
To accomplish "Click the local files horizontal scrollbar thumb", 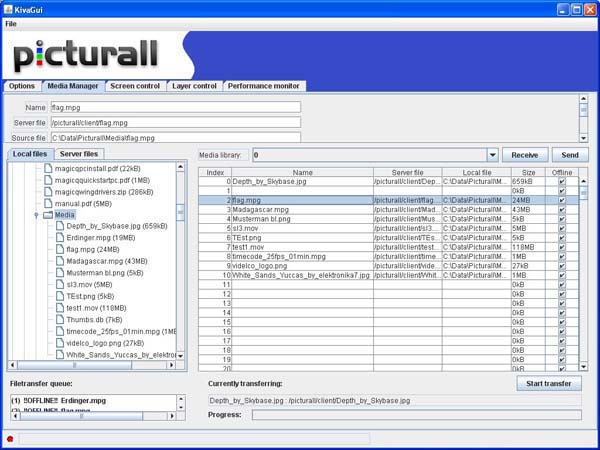I will pyautogui.click(x=75, y=365).
